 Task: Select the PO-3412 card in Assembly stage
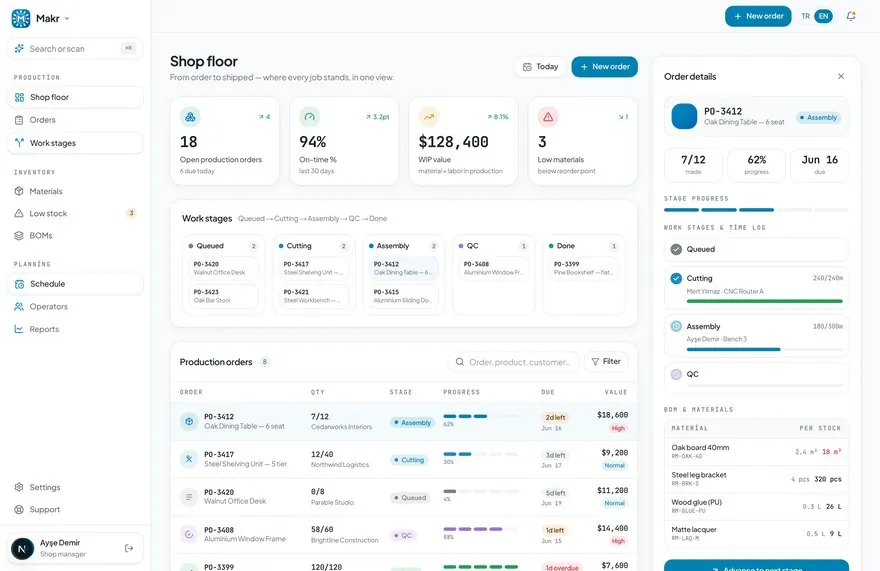(404, 268)
